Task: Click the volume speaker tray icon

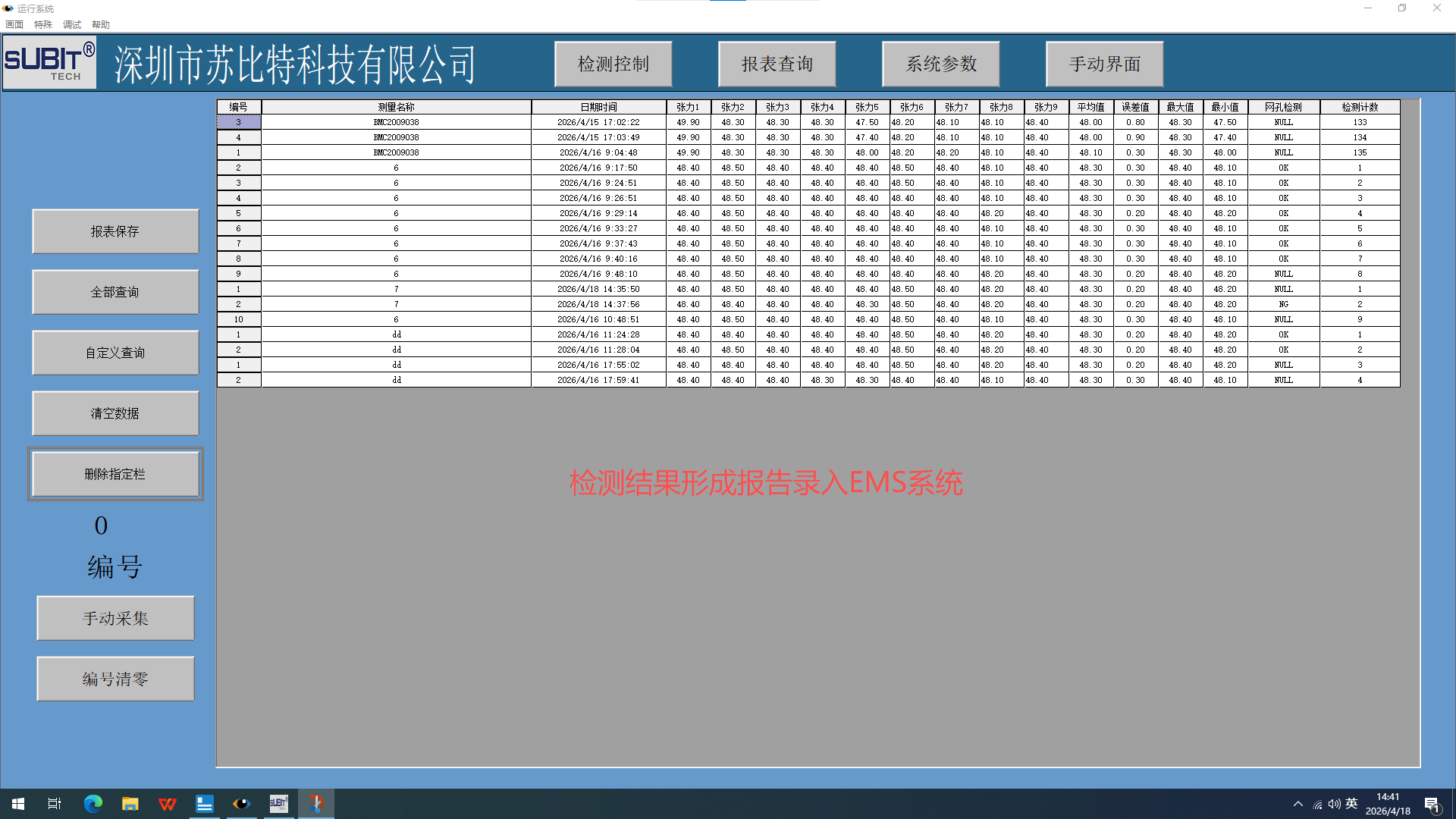Action: [x=1334, y=804]
